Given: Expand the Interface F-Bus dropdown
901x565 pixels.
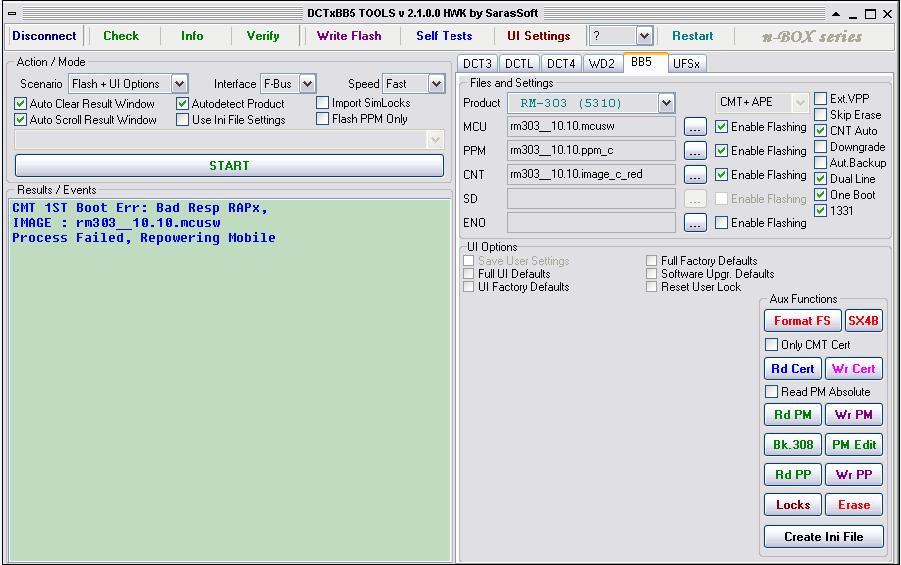Looking at the screenshot, I should tap(307, 84).
